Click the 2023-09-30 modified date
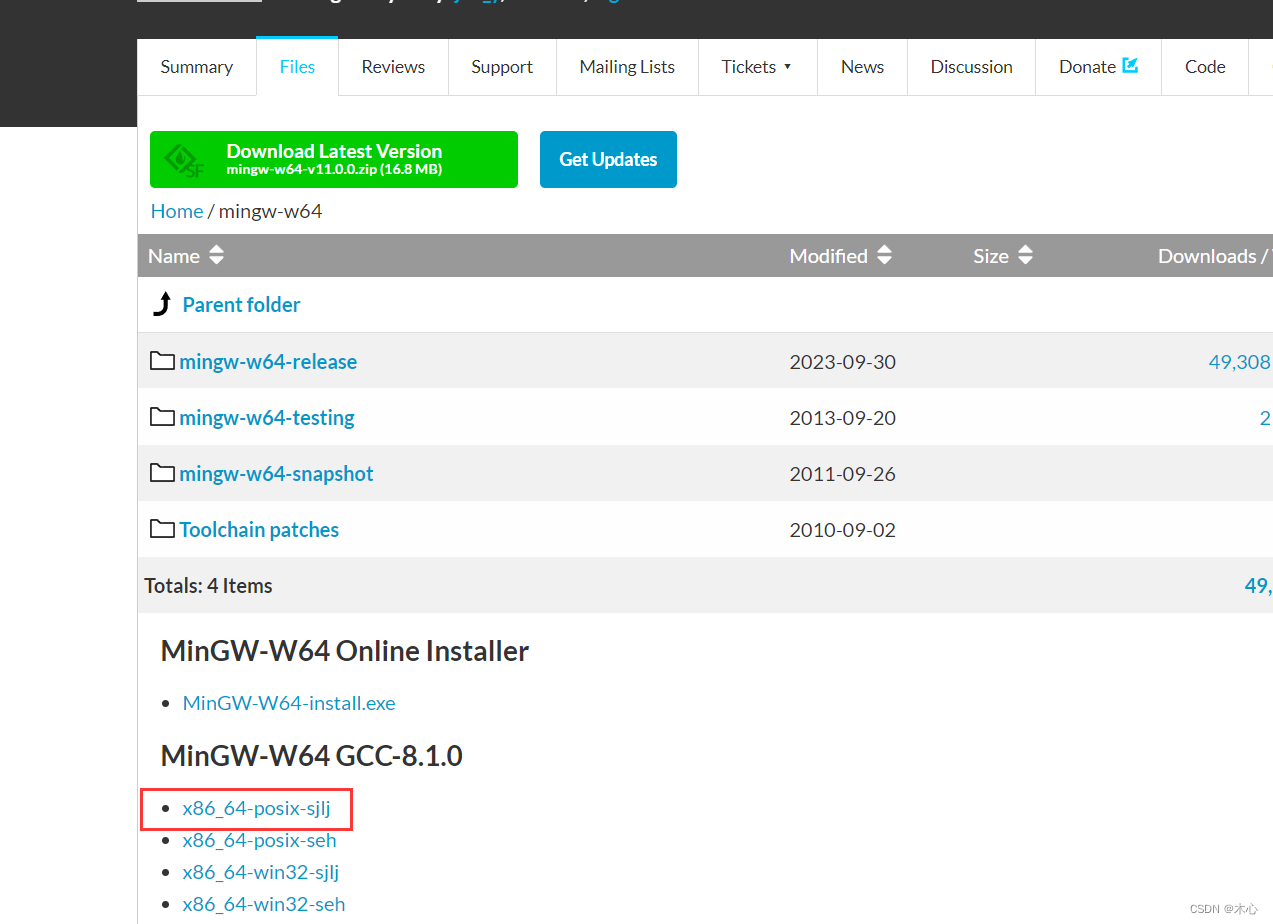 (843, 362)
